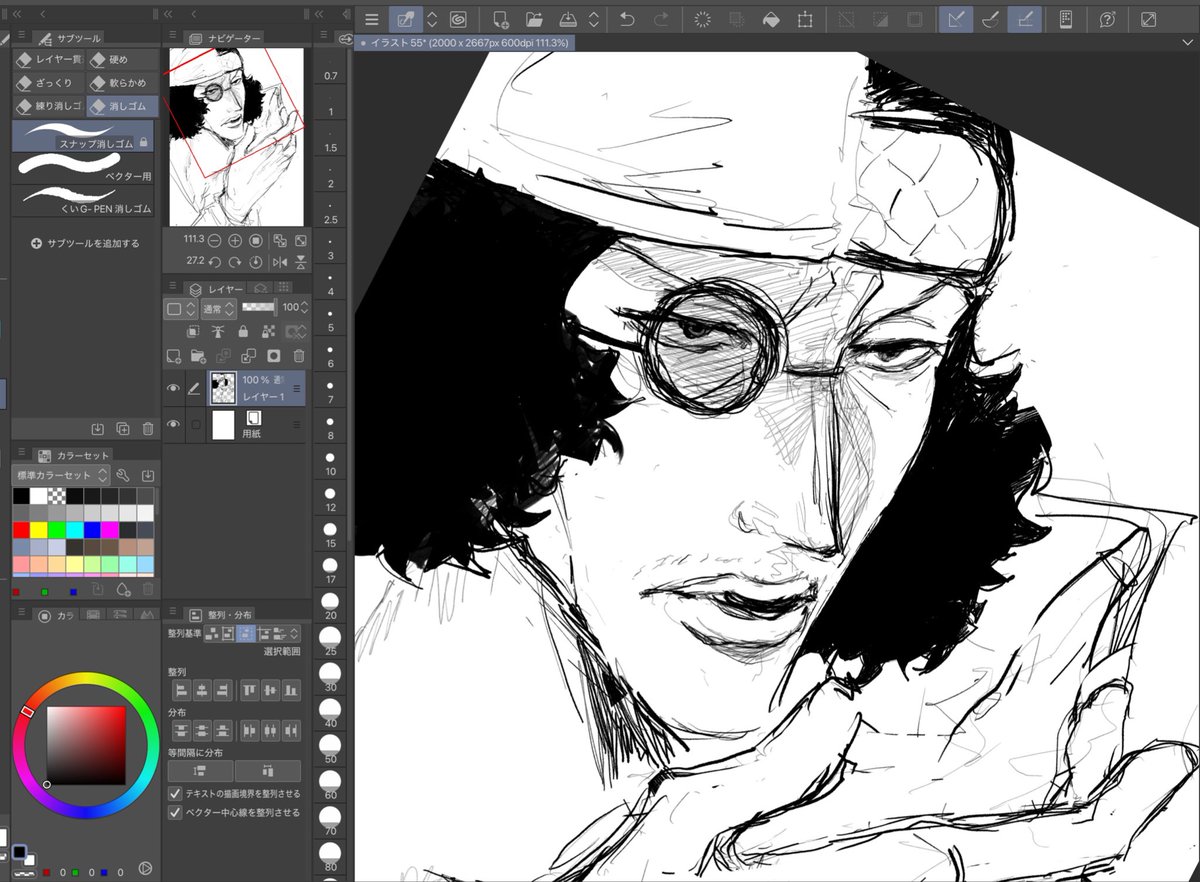
Task: Redo with the forward arrow icon
Action: [661, 19]
